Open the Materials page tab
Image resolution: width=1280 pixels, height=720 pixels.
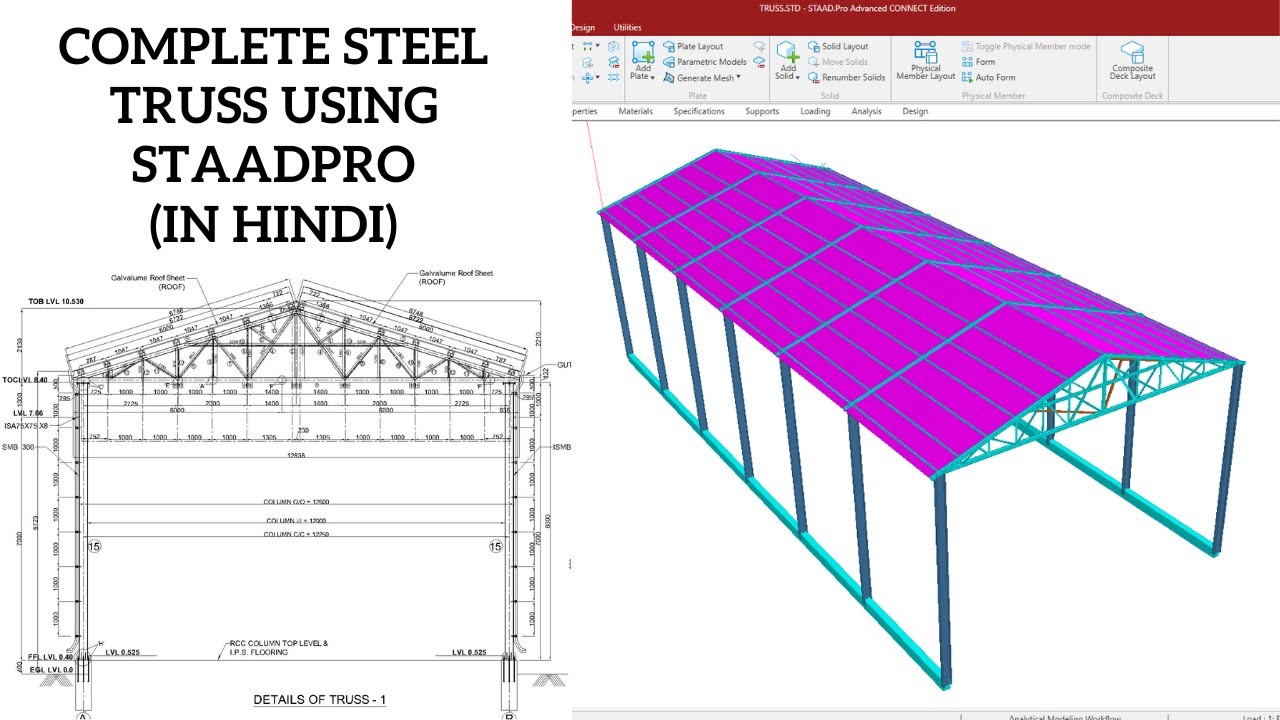tap(635, 111)
